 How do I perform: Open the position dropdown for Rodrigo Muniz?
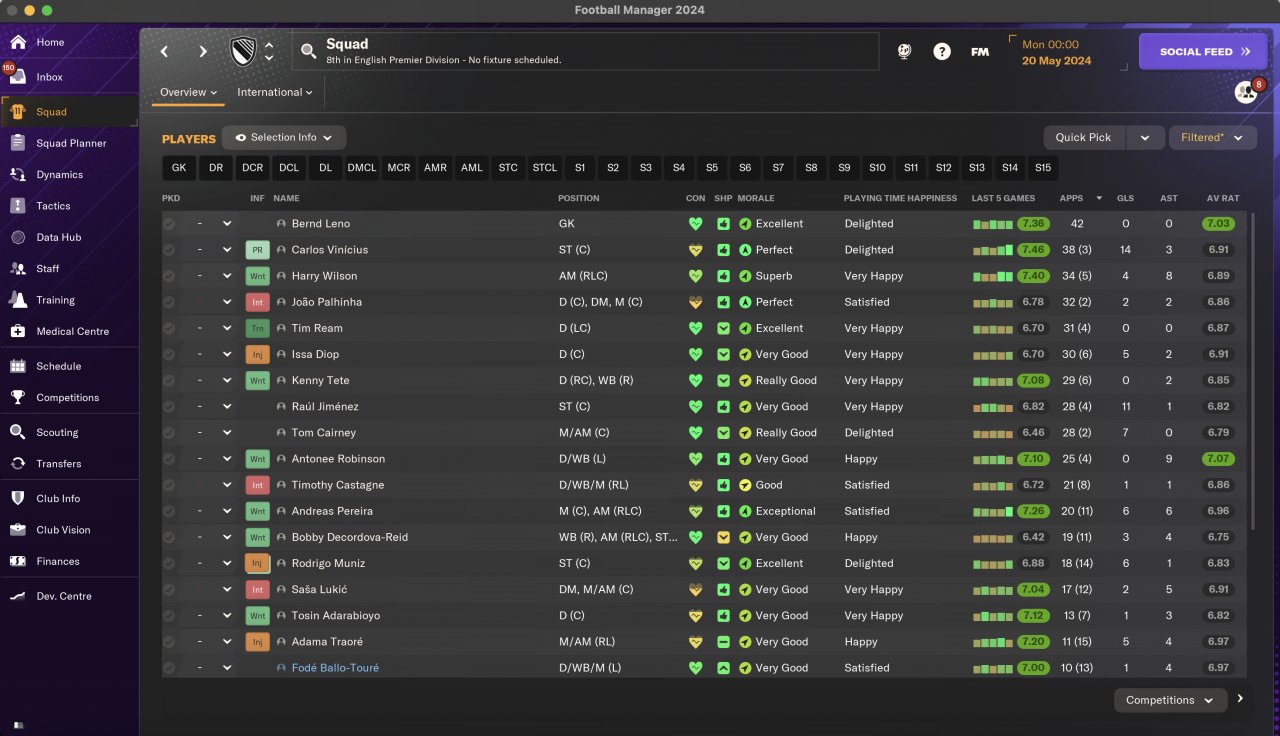coord(227,563)
